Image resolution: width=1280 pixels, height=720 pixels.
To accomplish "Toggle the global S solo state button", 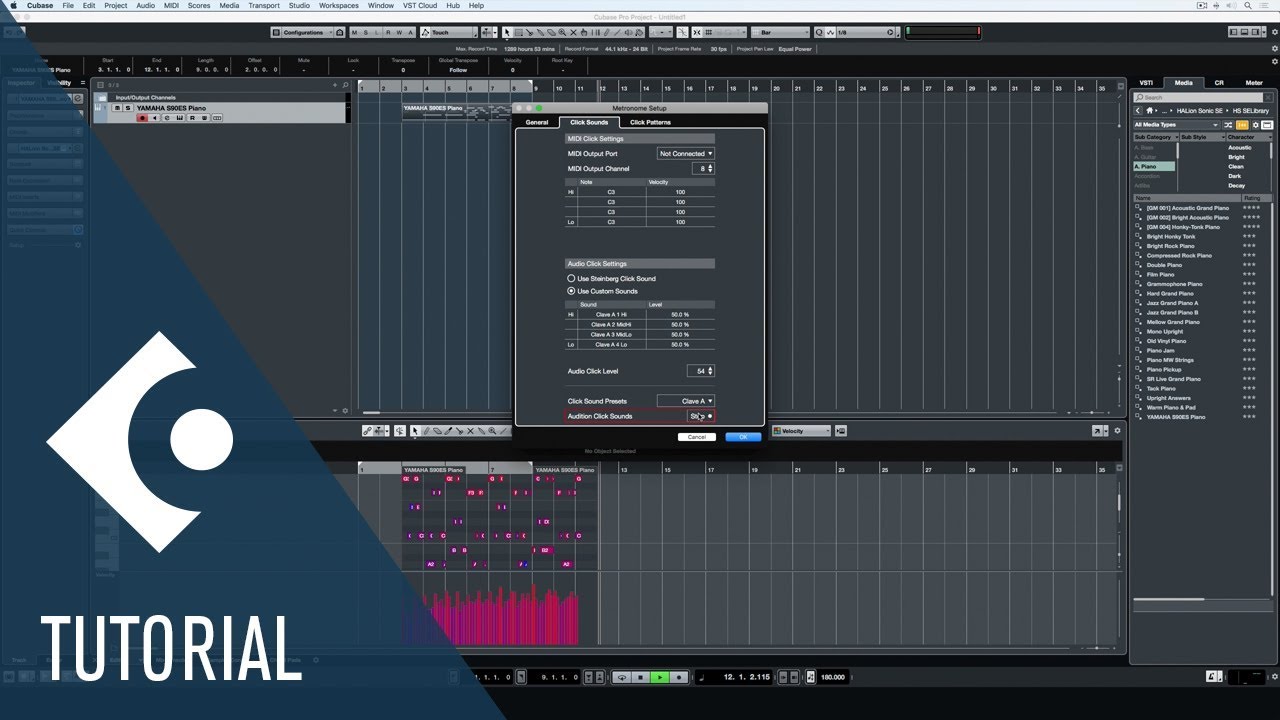I will point(365,32).
